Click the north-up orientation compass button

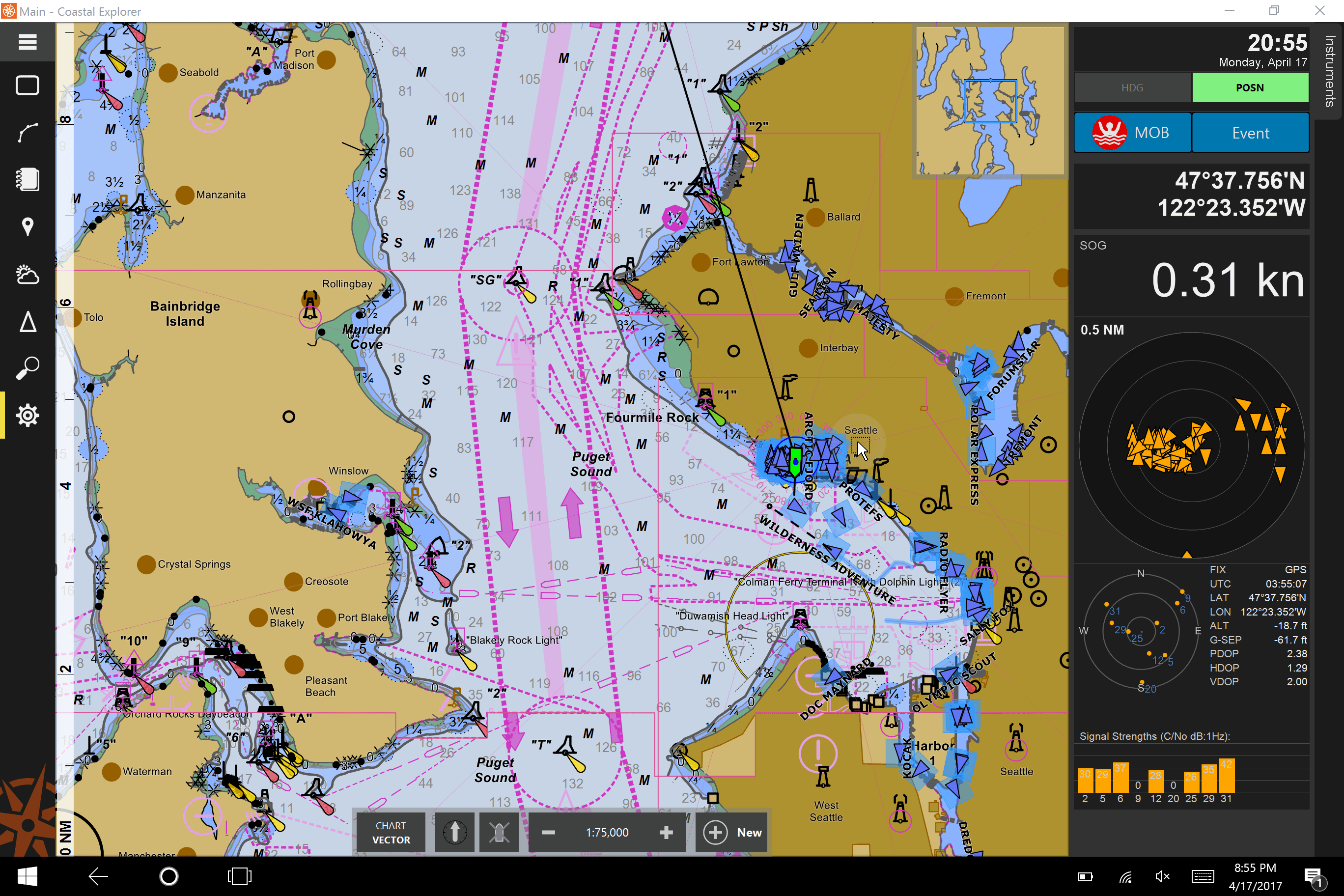[x=454, y=832]
